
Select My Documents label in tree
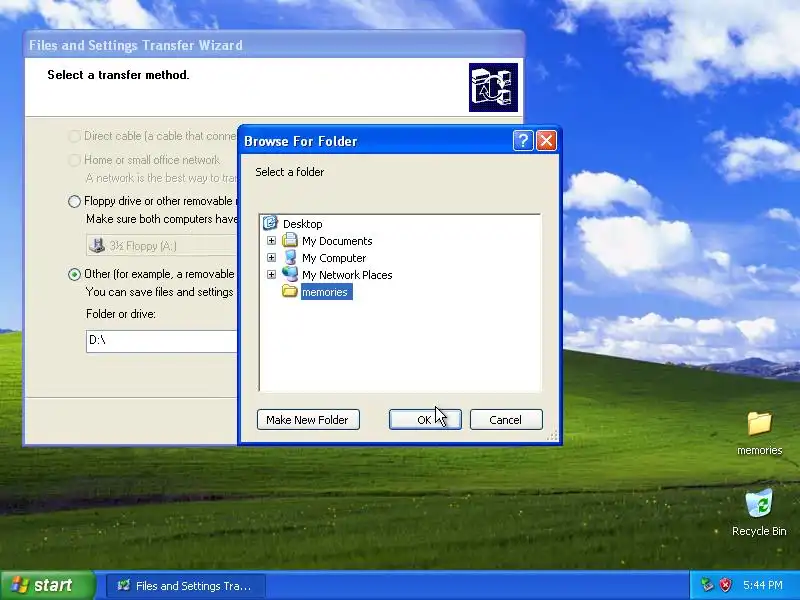point(337,241)
